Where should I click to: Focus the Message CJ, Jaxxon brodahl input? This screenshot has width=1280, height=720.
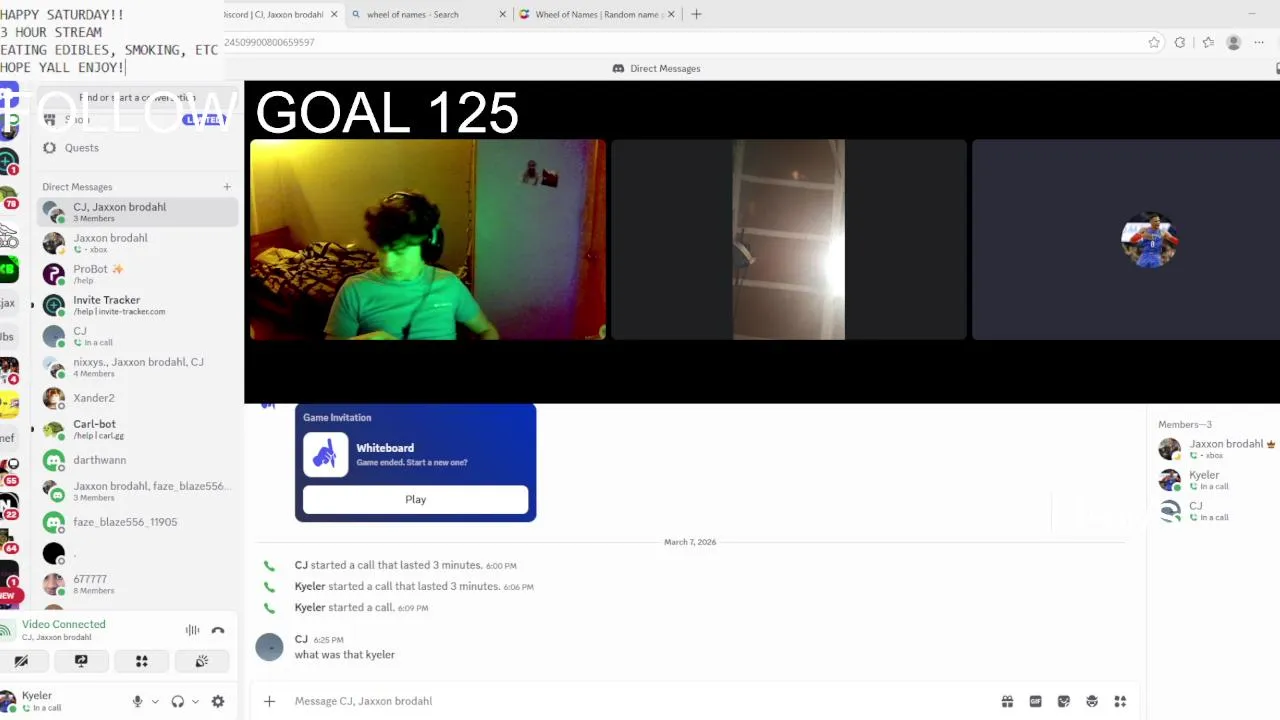640,701
